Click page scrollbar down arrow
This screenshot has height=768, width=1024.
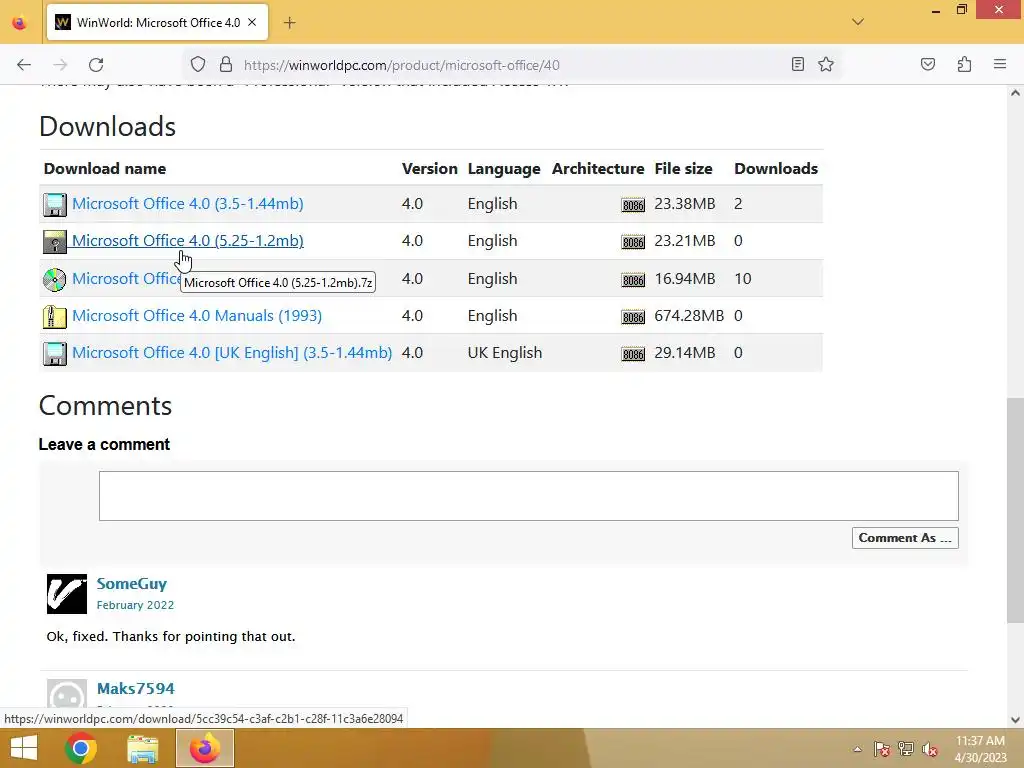click(x=1015, y=720)
